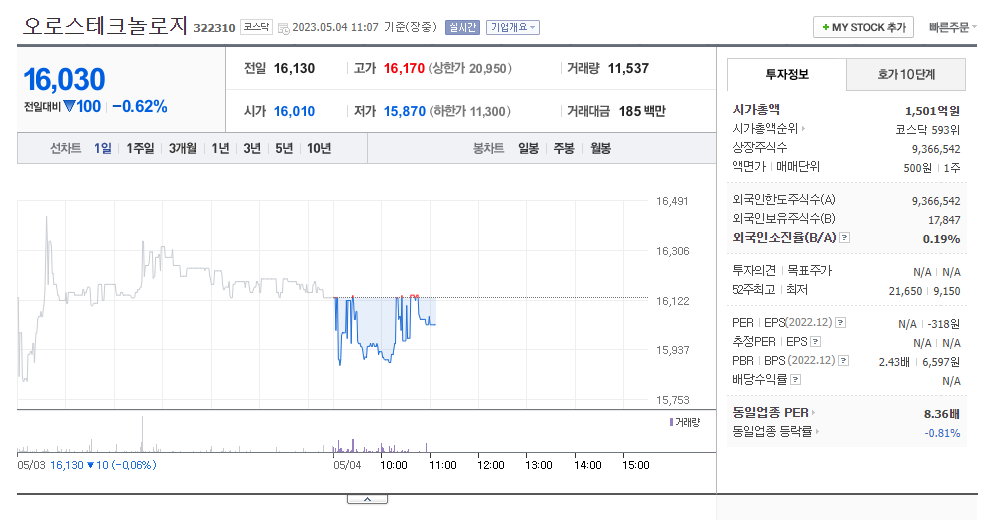
Task: Click the current price 16,030
Action: coord(64,80)
